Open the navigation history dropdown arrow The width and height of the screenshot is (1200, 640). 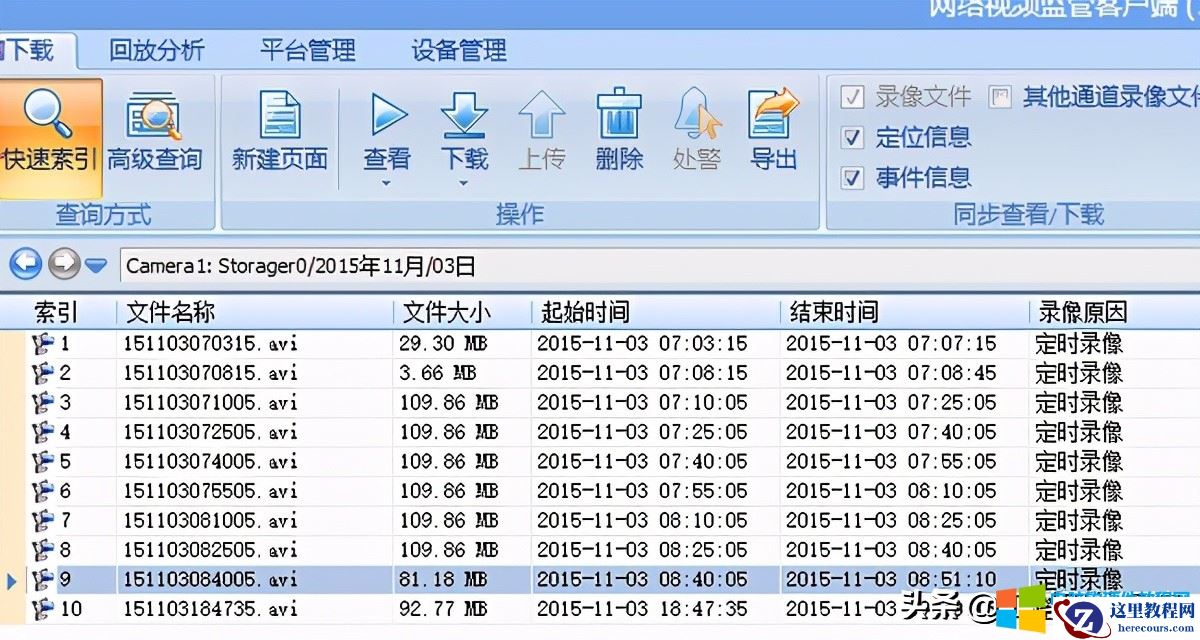tap(95, 265)
